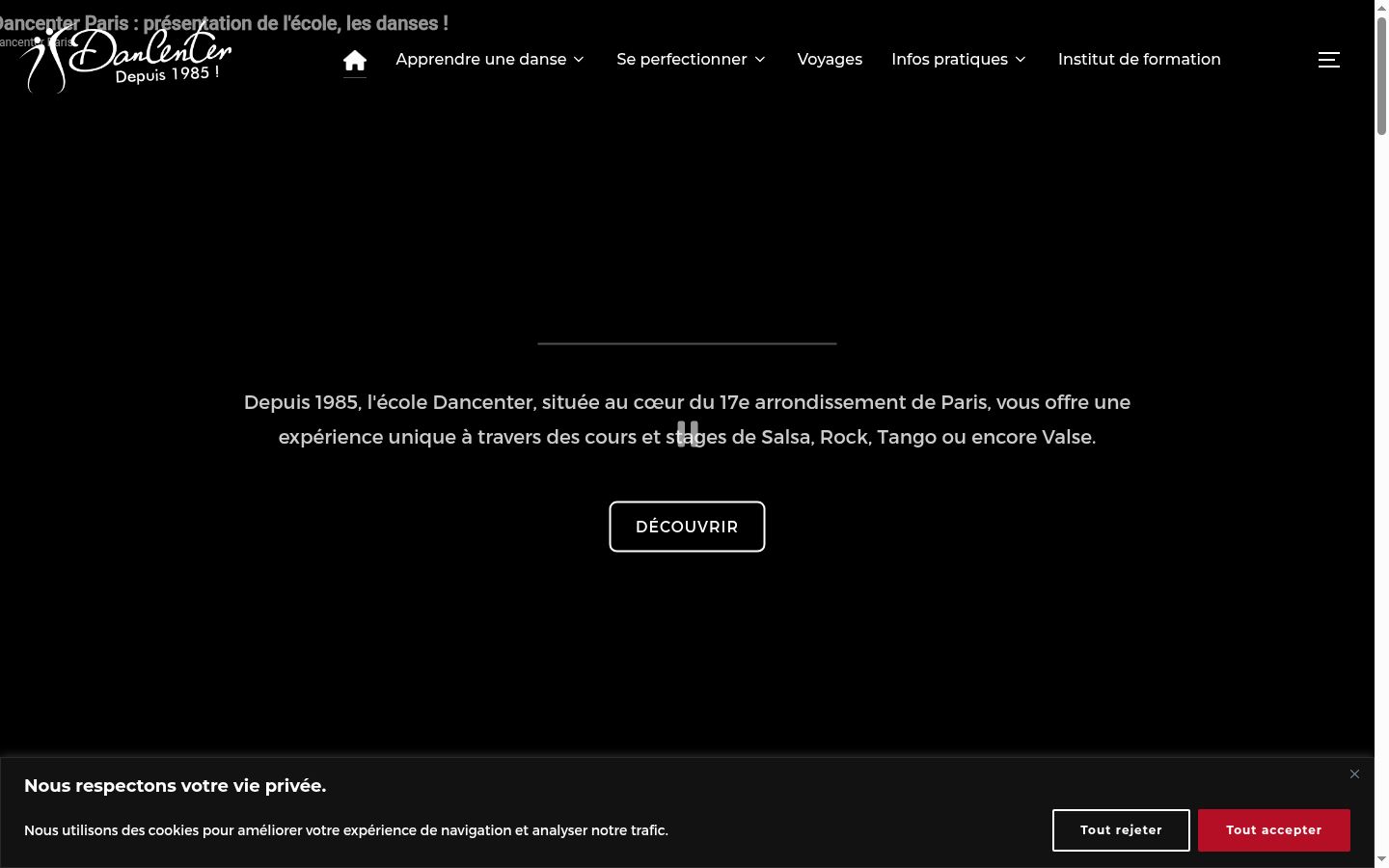Image resolution: width=1389 pixels, height=868 pixels.
Task: Go to Institut de formation
Action: click(x=1139, y=60)
